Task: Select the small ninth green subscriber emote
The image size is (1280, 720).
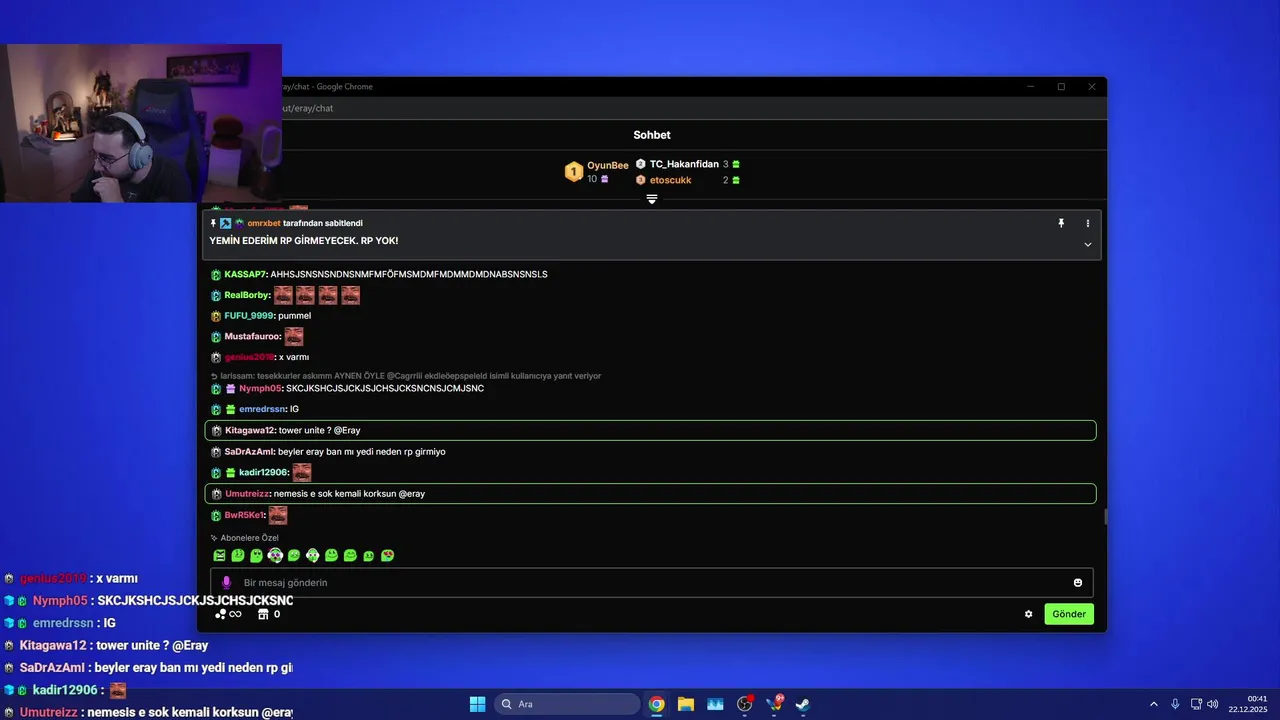Action: [x=369, y=556]
